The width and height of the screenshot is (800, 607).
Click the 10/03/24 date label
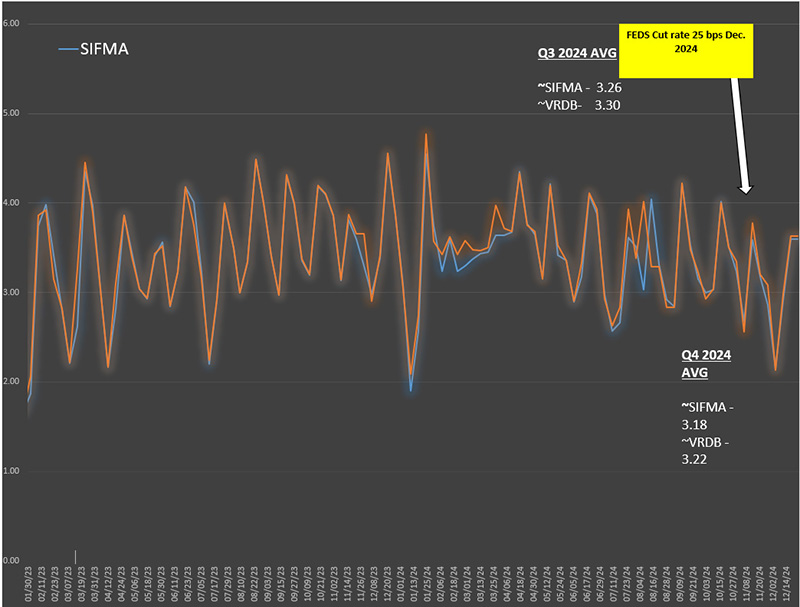(707, 584)
